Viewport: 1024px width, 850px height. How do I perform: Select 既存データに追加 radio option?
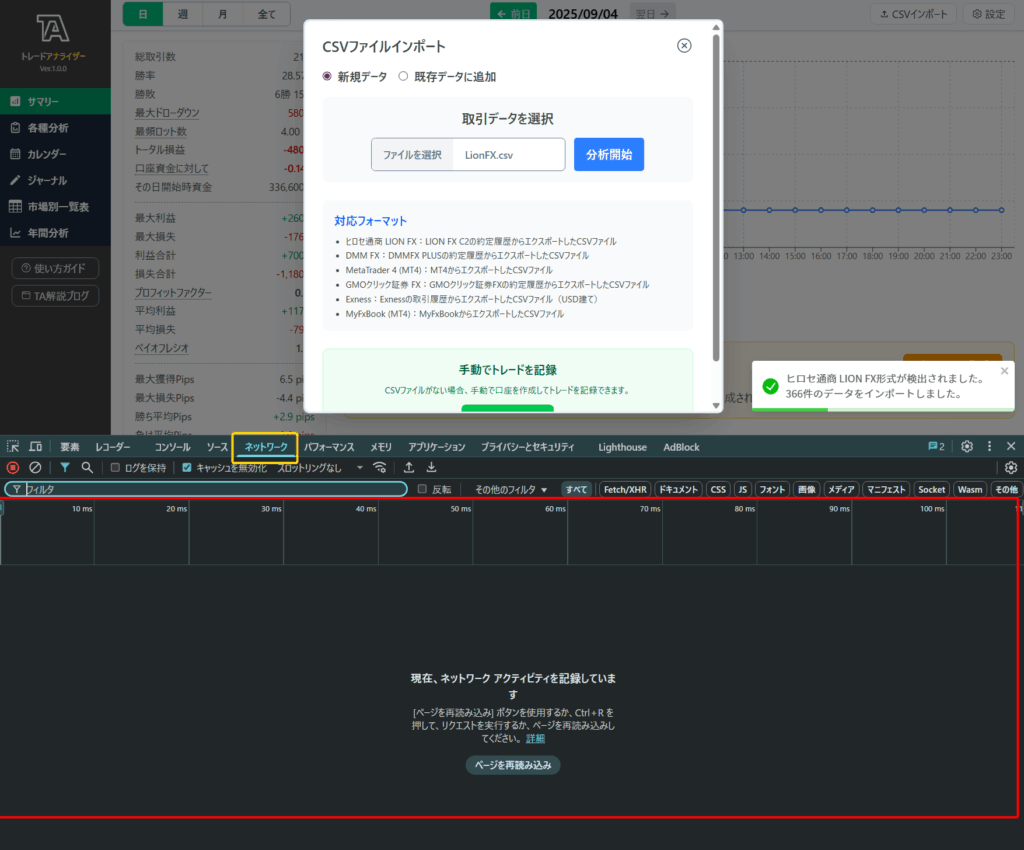403,76
